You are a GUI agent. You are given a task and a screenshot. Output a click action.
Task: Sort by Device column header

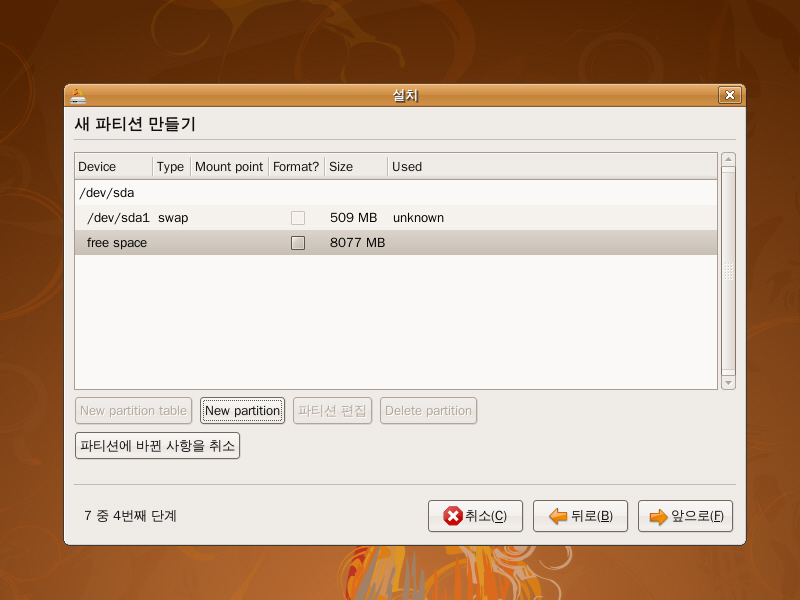[x=114, y=167]
